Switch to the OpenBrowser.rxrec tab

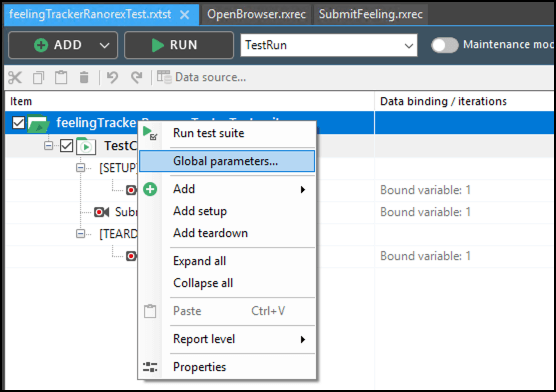coord(256,15)
